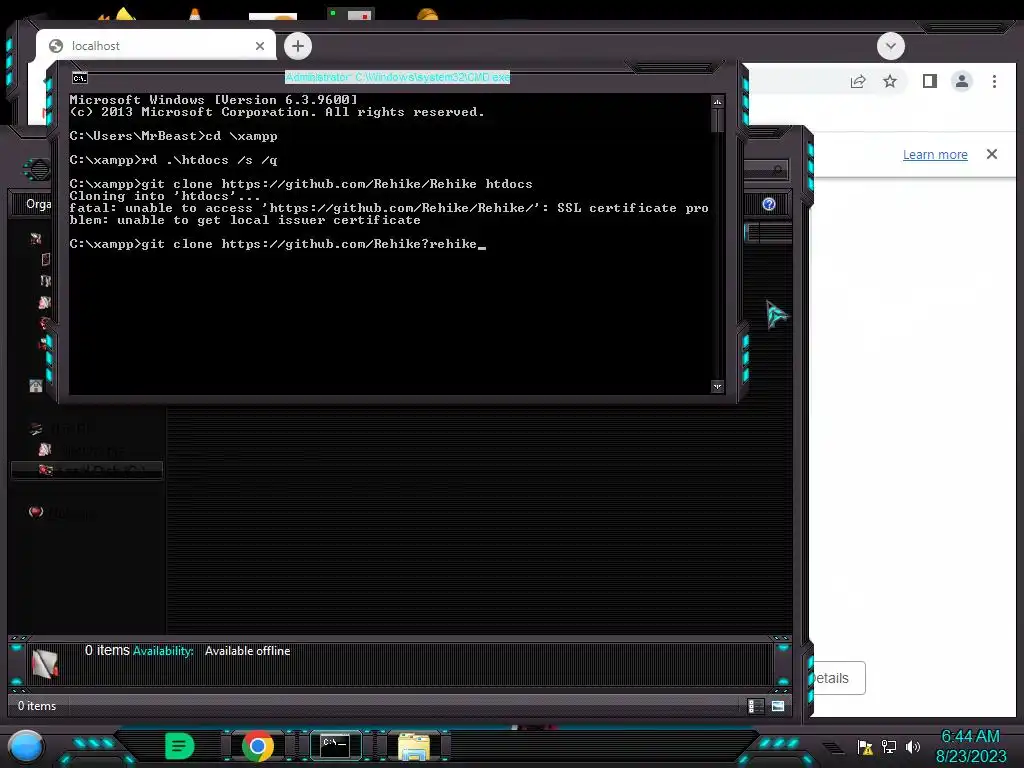The width and height of the screenshot is (1024, 768).
Task: Click the Explorer back navigation orb
Action: coord(39,170)
